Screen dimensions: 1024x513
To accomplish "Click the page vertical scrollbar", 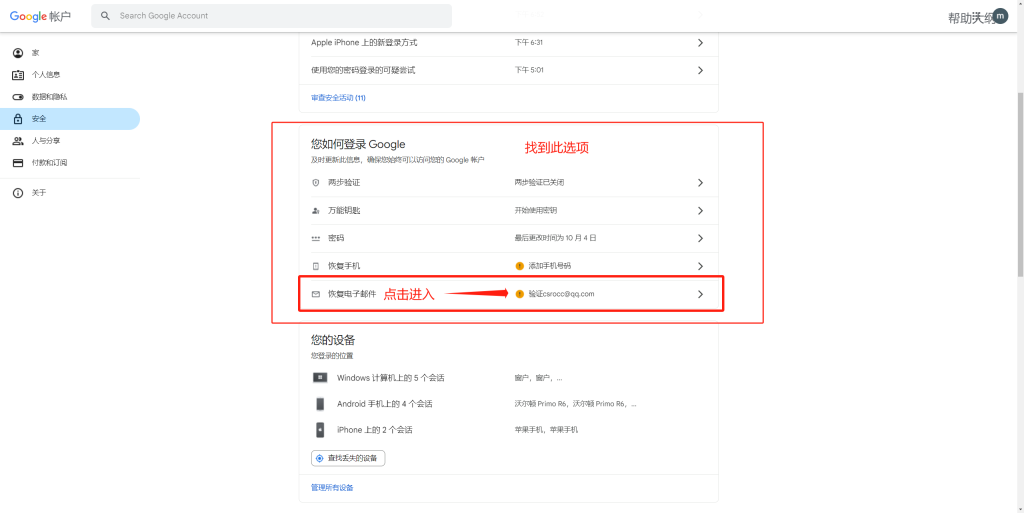I will 1020,186.
